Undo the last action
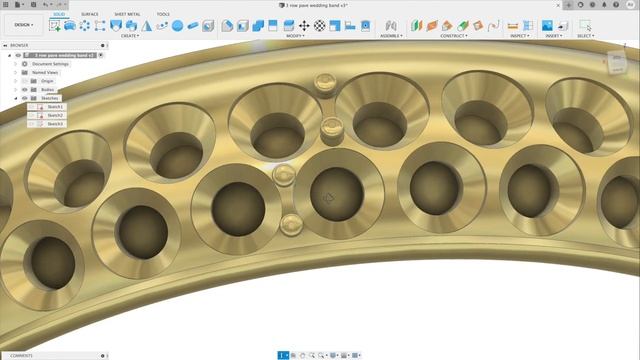This screenshot has height=360, width=640. click(x=46, y=5)
